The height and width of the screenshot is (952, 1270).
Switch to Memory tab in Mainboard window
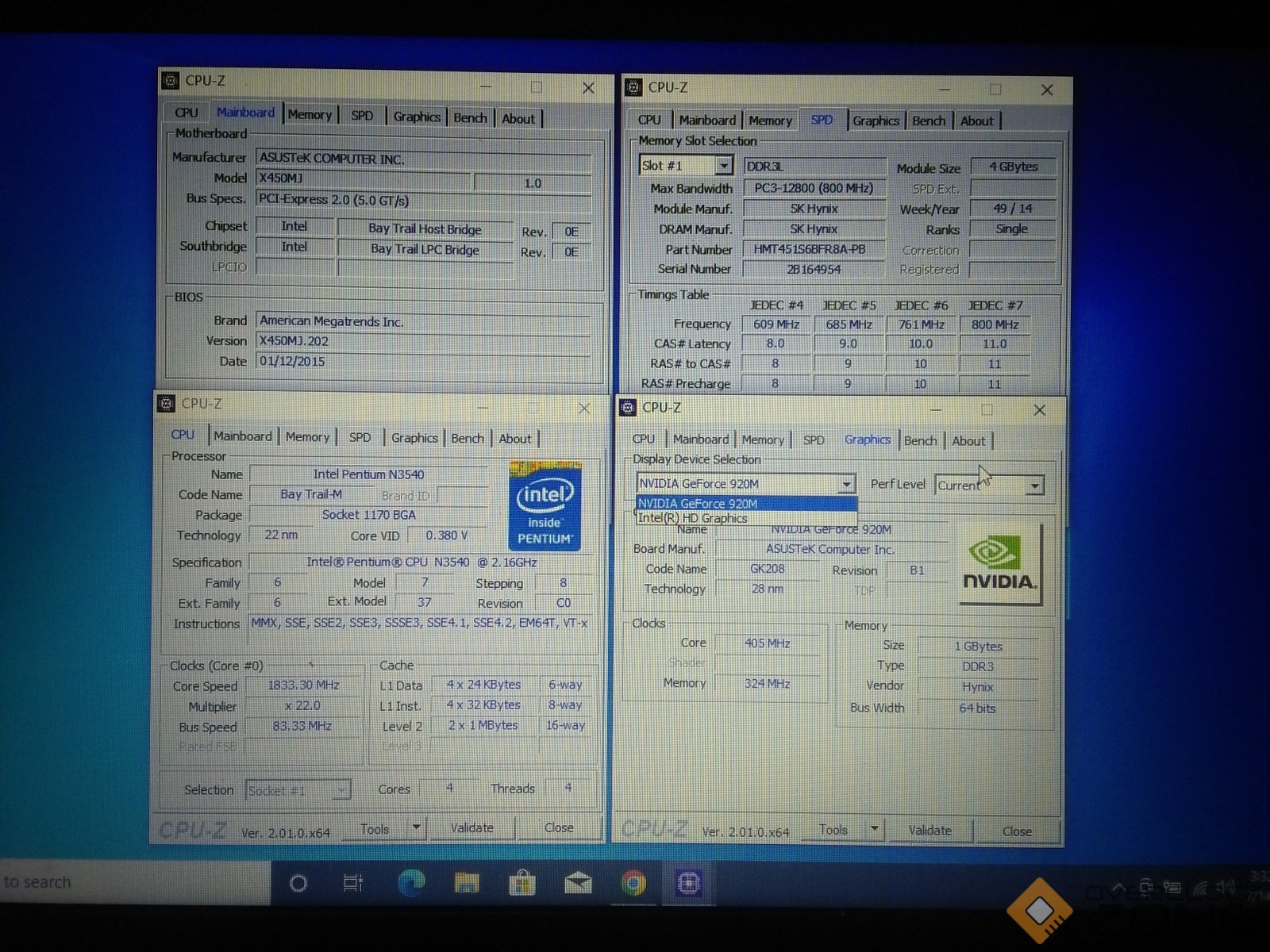click(x=310, y=114)
